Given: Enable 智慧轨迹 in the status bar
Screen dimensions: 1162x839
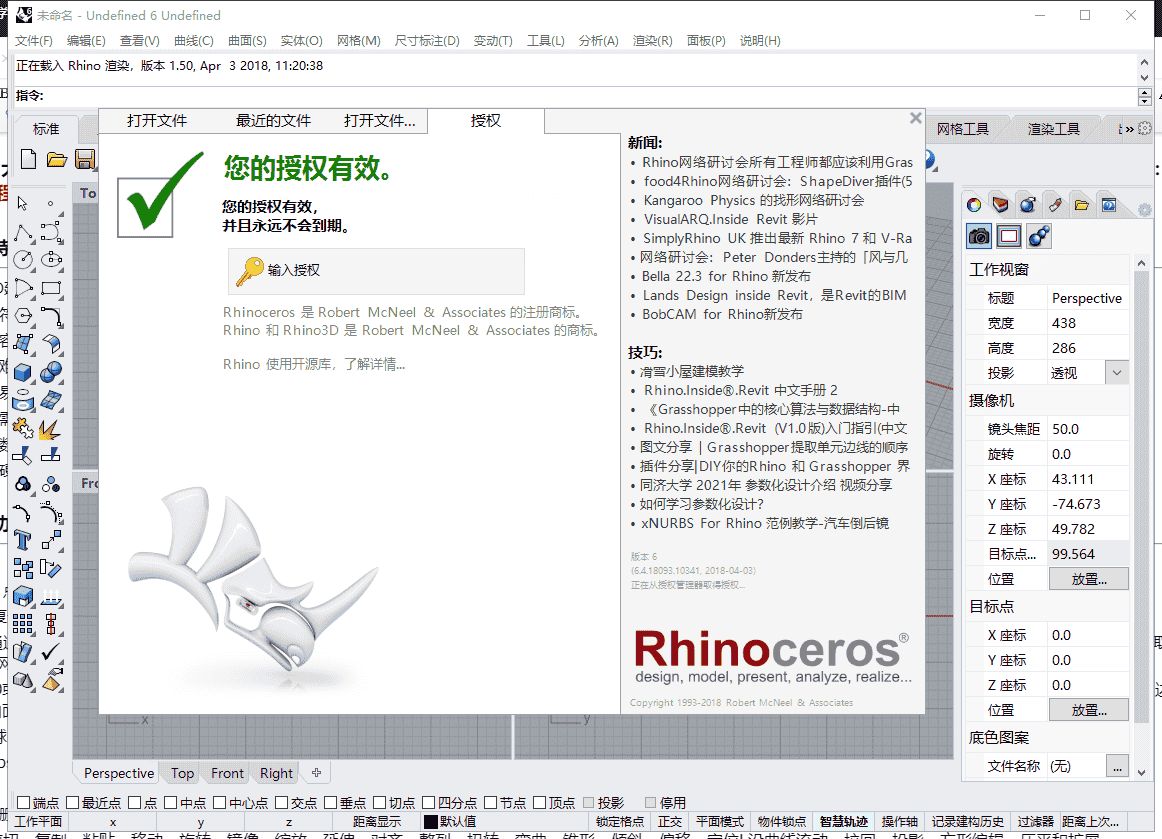Looking at the screenshot, I should point(843,820).
